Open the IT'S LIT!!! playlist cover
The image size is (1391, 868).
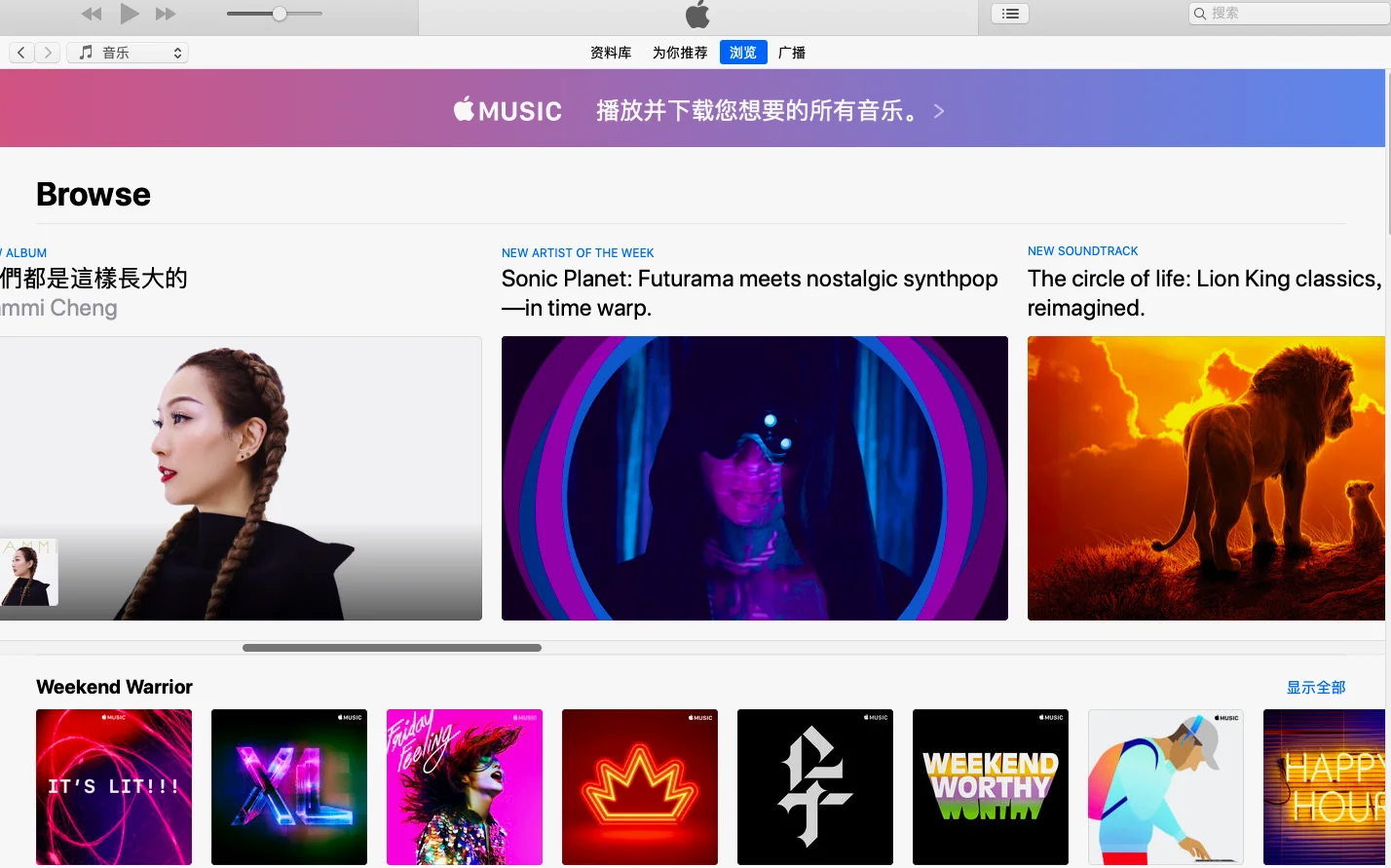pos(114,787)
